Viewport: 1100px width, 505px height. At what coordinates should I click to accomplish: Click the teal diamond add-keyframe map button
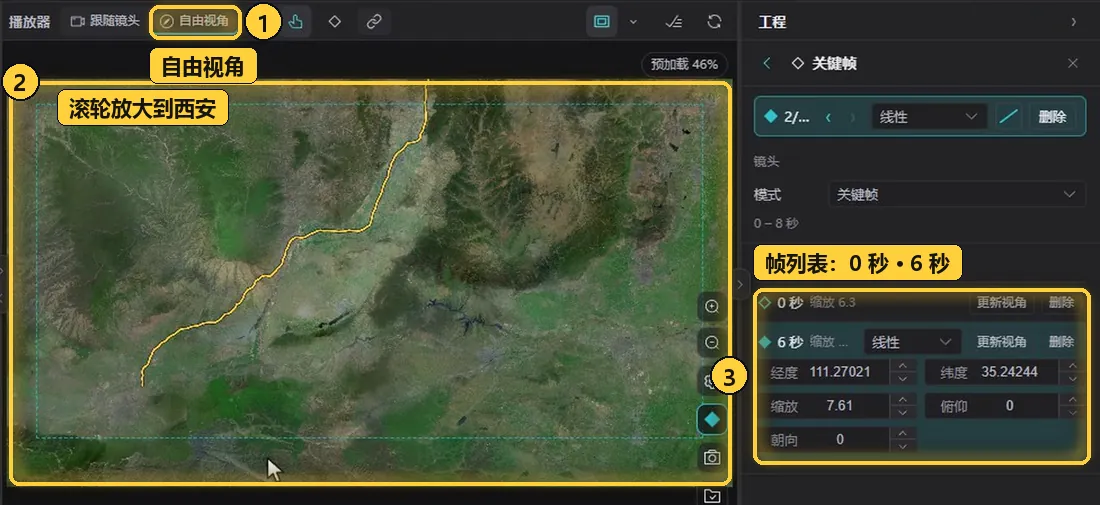click(x=712, y=419)
